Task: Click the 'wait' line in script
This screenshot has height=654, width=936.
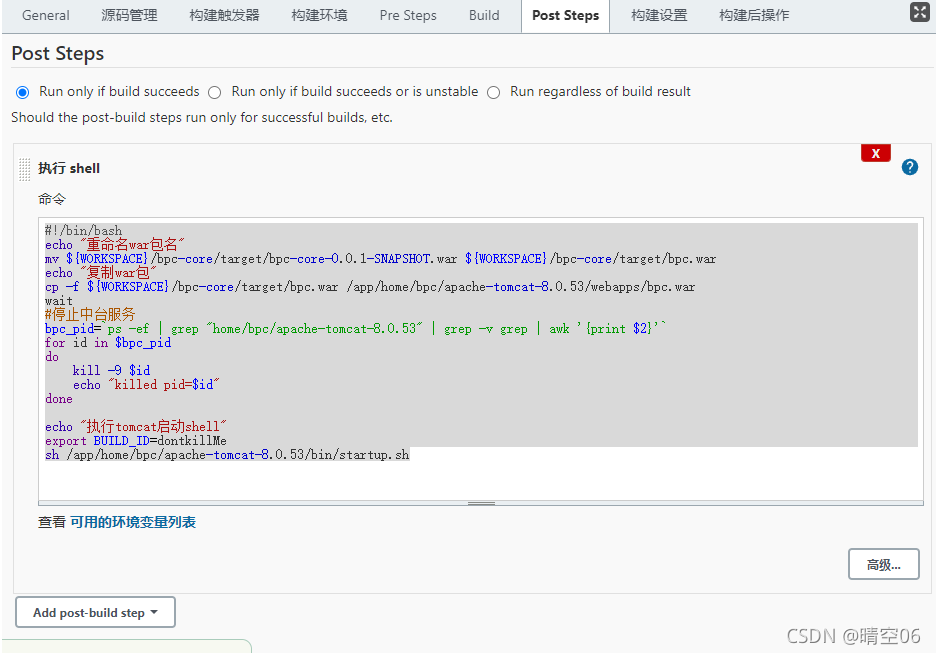Action: 58,301
